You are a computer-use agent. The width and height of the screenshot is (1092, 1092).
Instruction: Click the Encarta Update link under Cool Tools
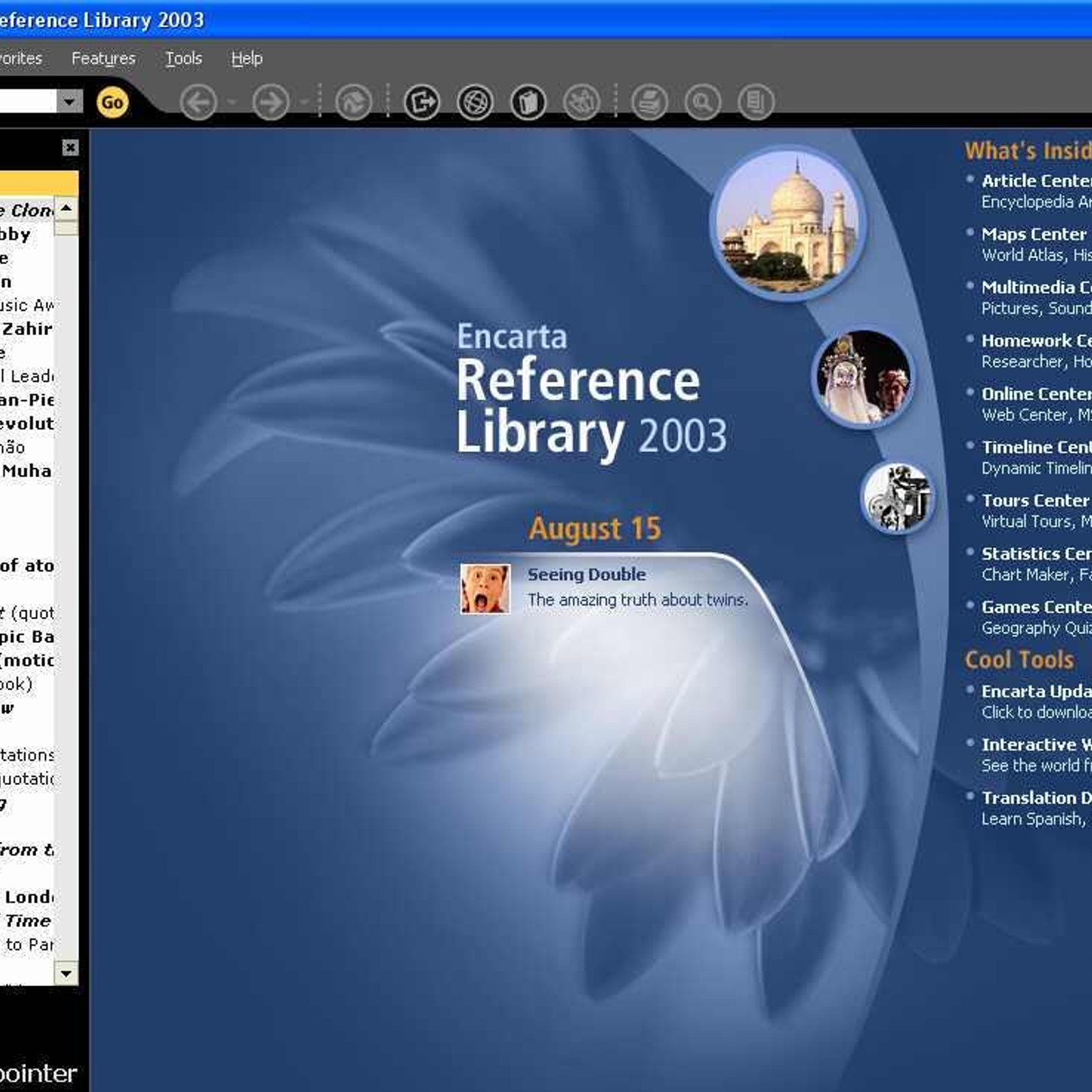(1037, 691)
